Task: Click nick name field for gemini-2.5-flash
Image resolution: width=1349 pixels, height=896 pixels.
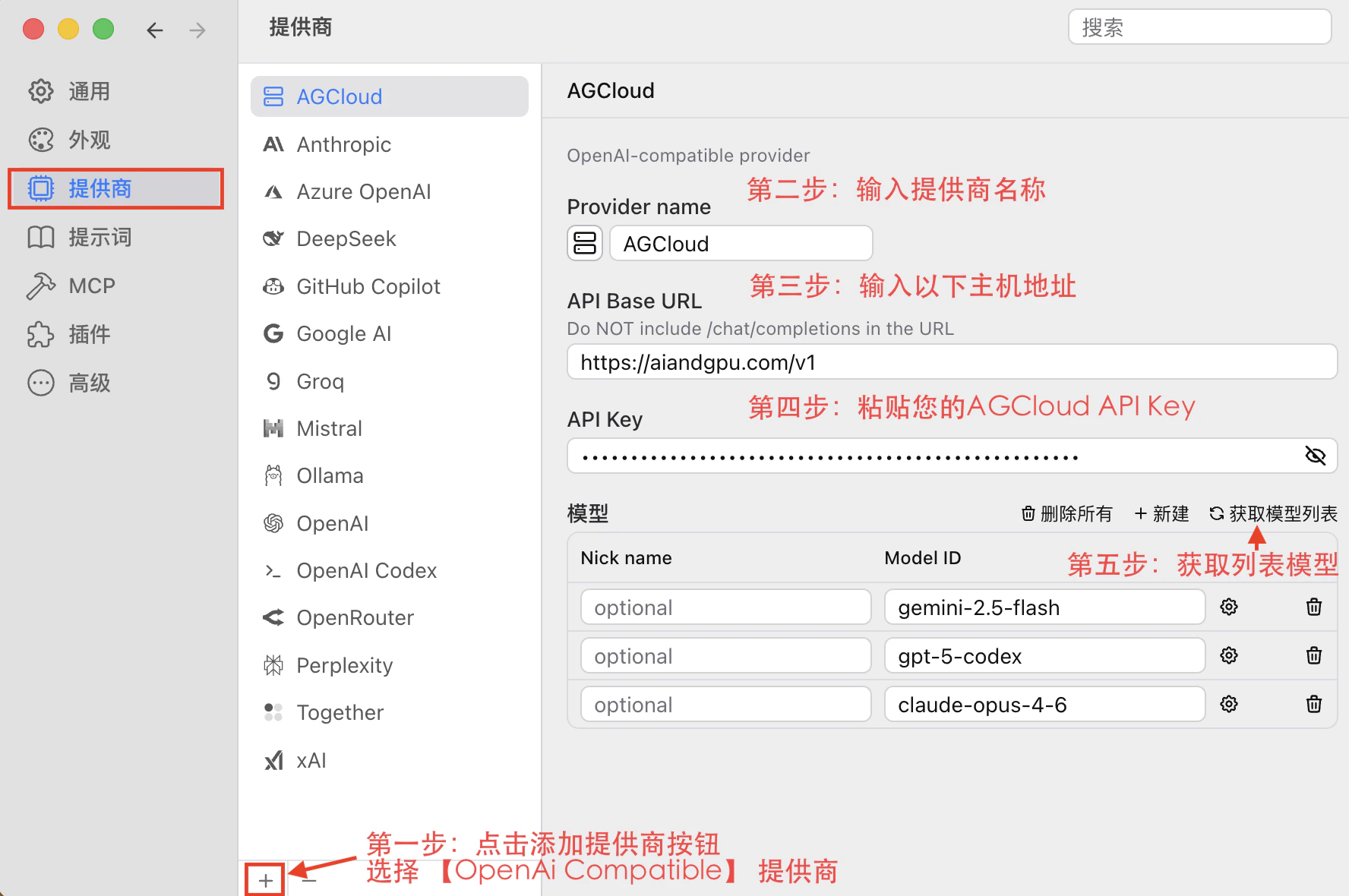Action: tap(725, 607)
